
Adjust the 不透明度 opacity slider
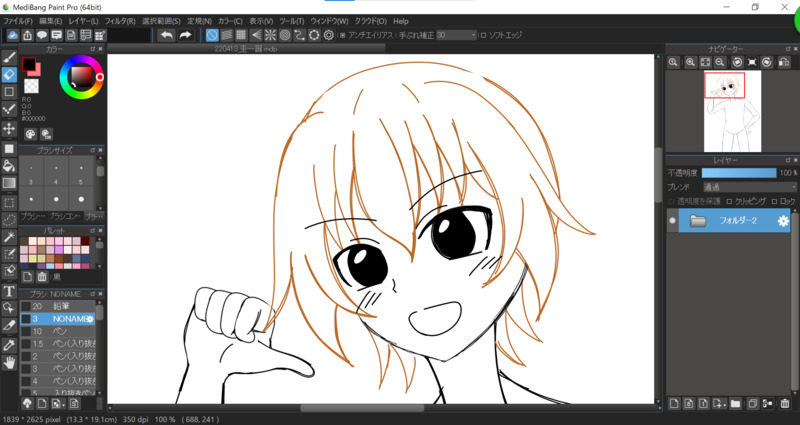point(739,173)
